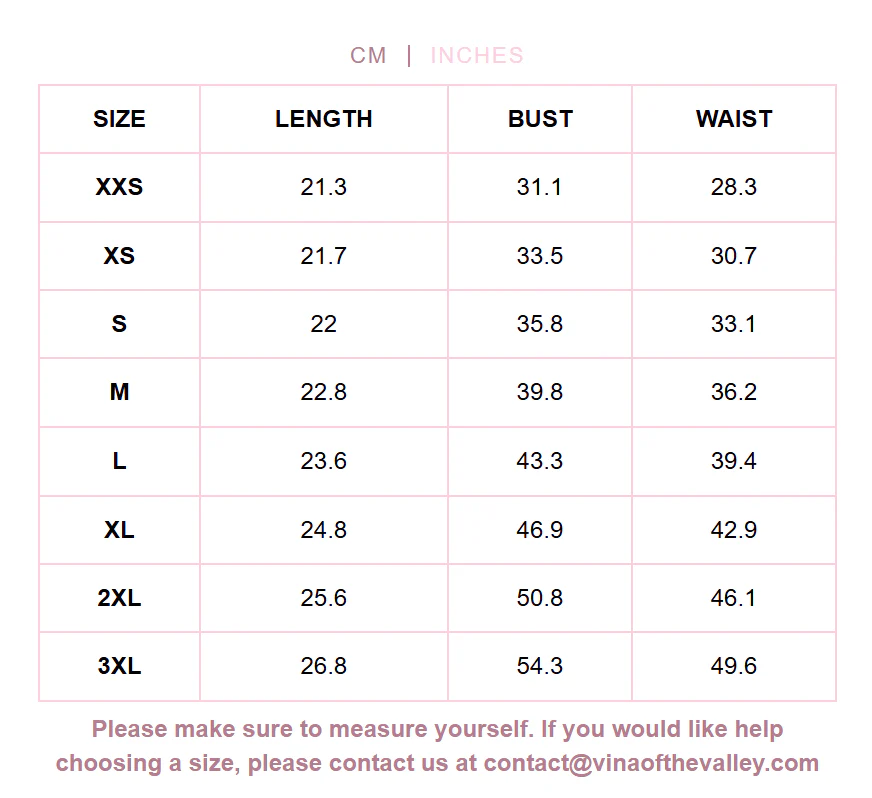Viewport: 872px width, 798px height.
Task: Click the XXS bust value 31.1
Action: (x=539, y=187)
